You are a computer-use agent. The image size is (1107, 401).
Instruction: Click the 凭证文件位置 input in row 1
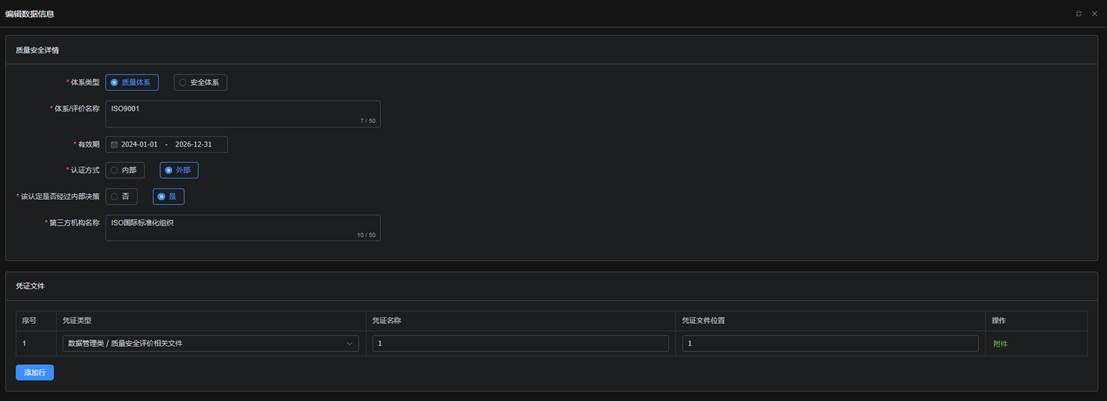point(830,344)
